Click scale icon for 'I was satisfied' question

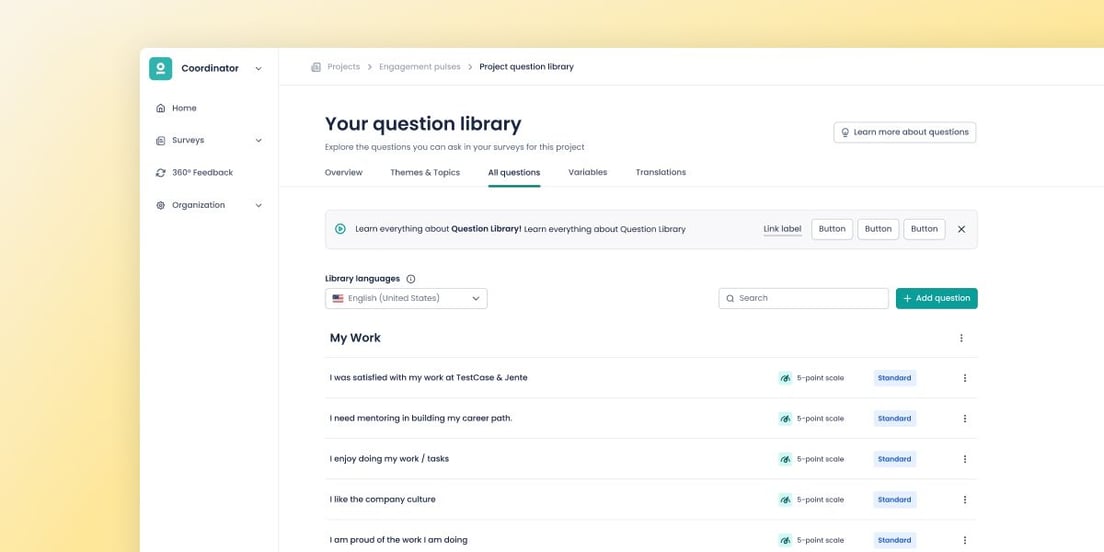(x=785, y=378)
